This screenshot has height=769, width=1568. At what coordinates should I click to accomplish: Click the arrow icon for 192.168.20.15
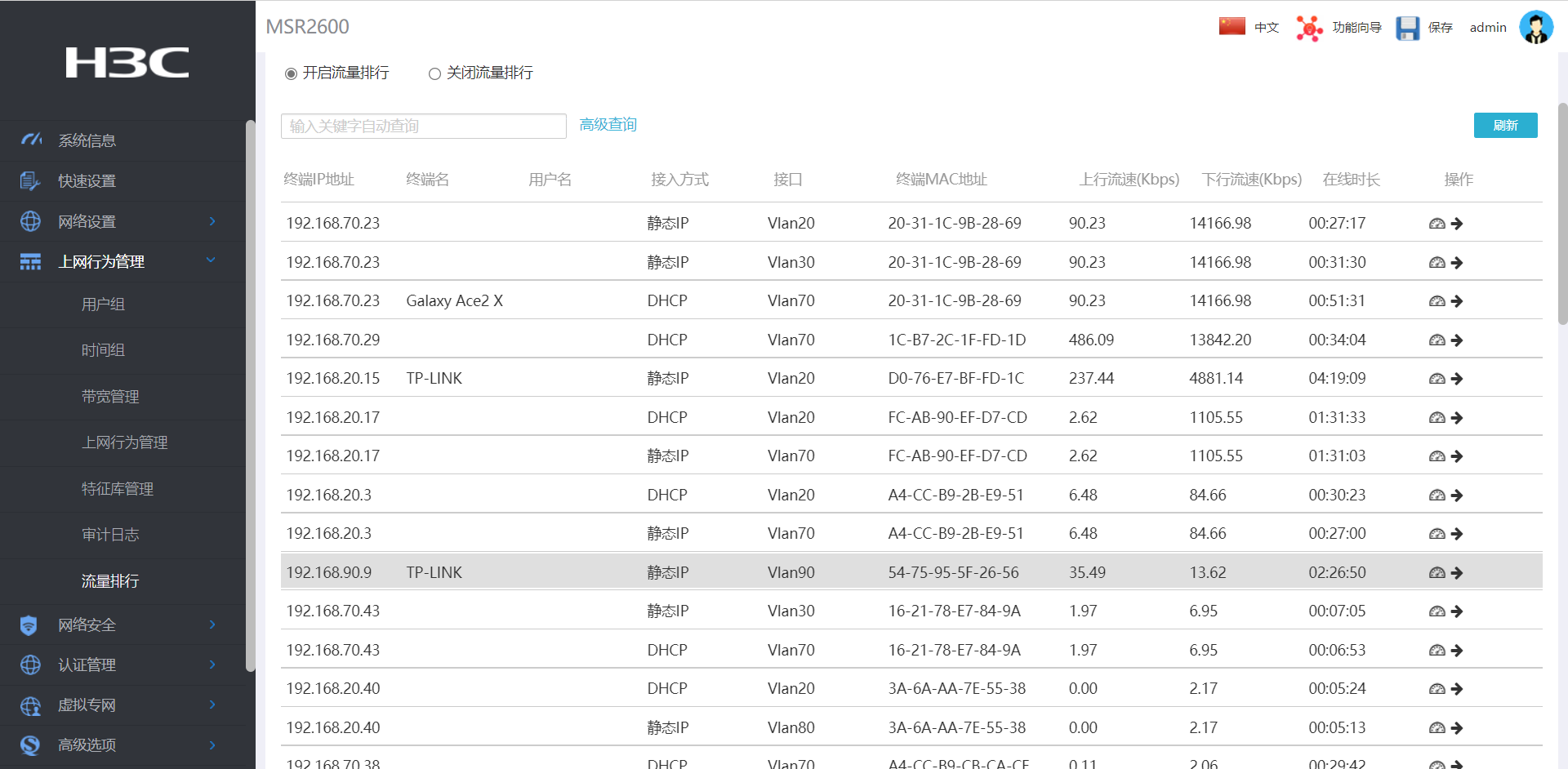(x=1457, y=379)
